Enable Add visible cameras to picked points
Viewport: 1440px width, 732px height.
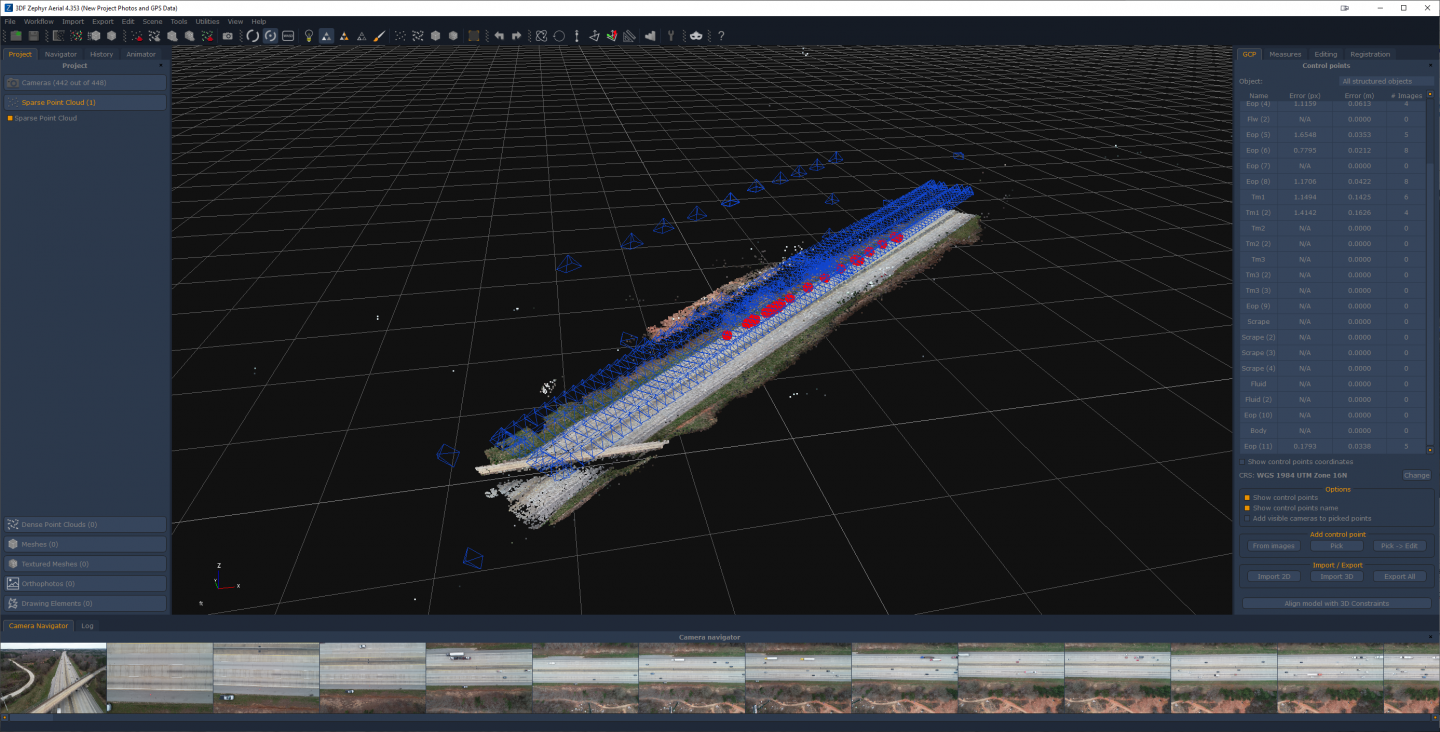1247,518
